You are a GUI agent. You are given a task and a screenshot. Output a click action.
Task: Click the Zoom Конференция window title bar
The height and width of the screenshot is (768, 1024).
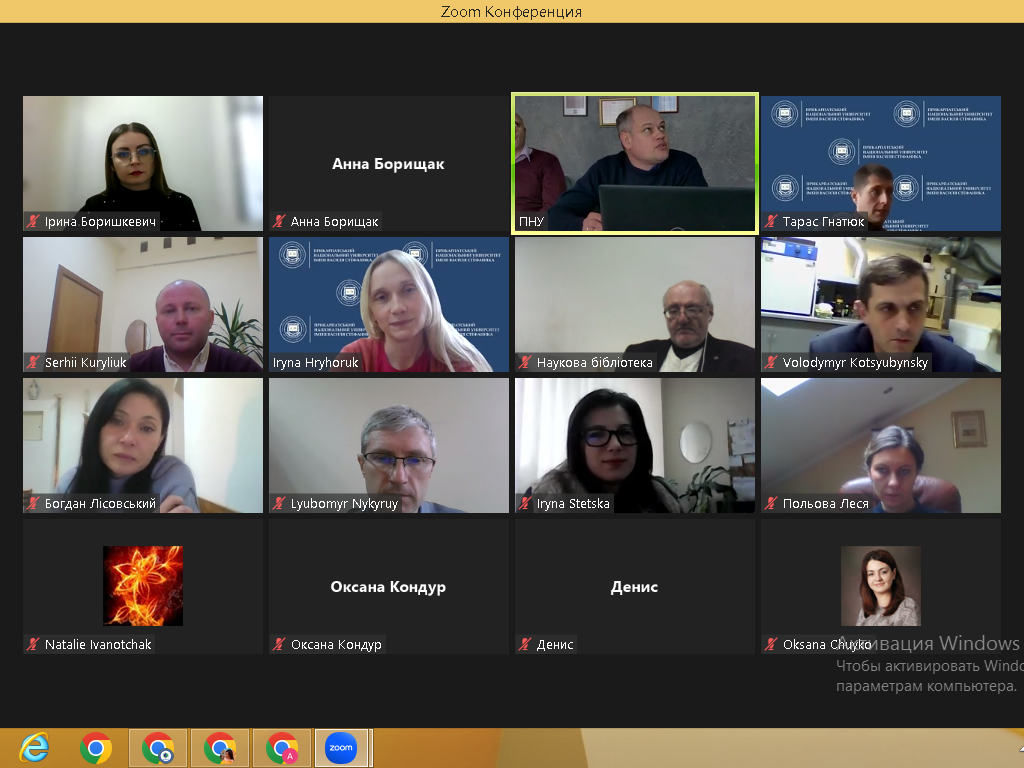(512, 12)
